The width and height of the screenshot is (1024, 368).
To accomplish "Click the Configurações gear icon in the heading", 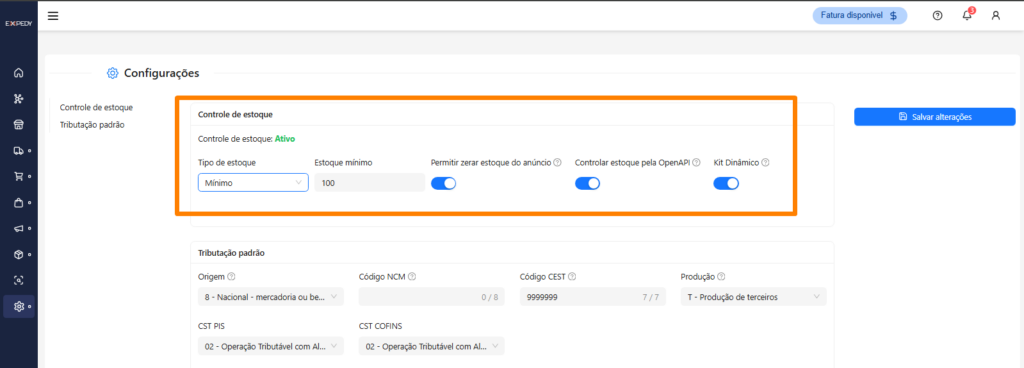I will click(112, 73).
